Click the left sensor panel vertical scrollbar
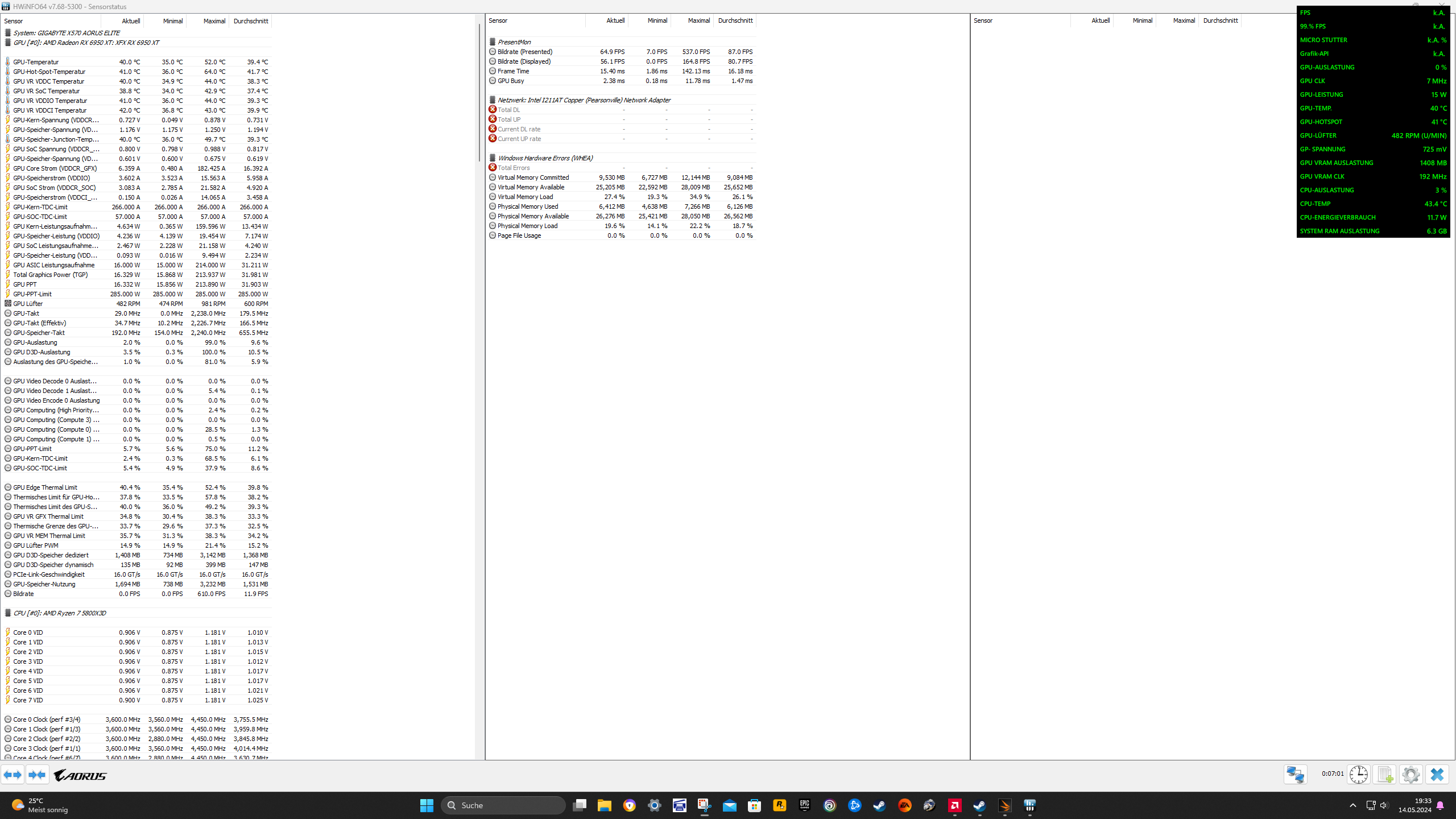Viewport: 1456px width, 819px height. pyautogui.click(x=479, y=91)
